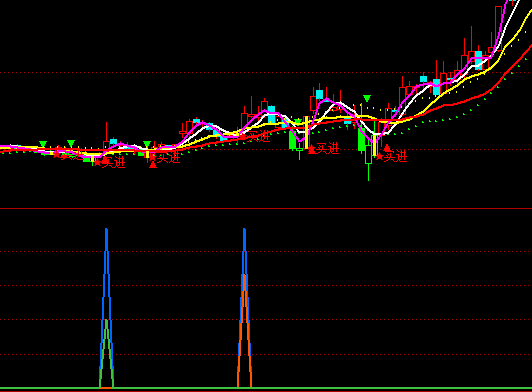Click the red star left of second 买进 label
The width and height of the screenshot is (532, 392).
(x=98, y=163)
